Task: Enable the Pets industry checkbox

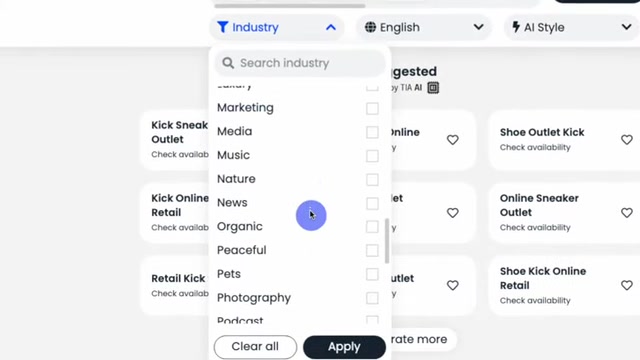Action: tap(372, 274)
